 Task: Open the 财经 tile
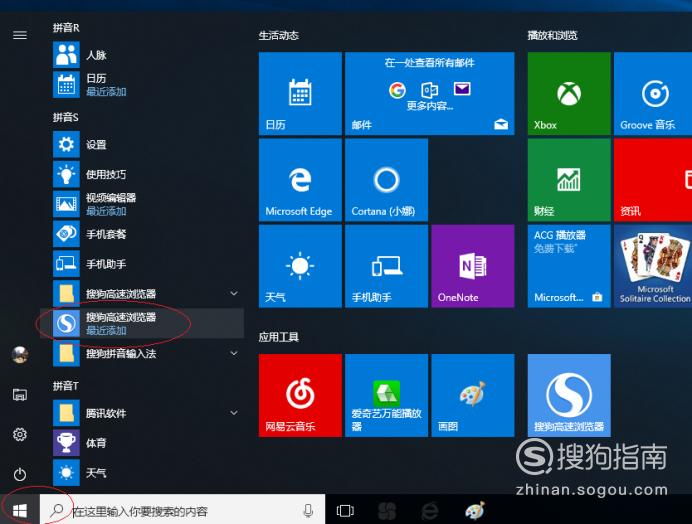click(x=569, y=180)
